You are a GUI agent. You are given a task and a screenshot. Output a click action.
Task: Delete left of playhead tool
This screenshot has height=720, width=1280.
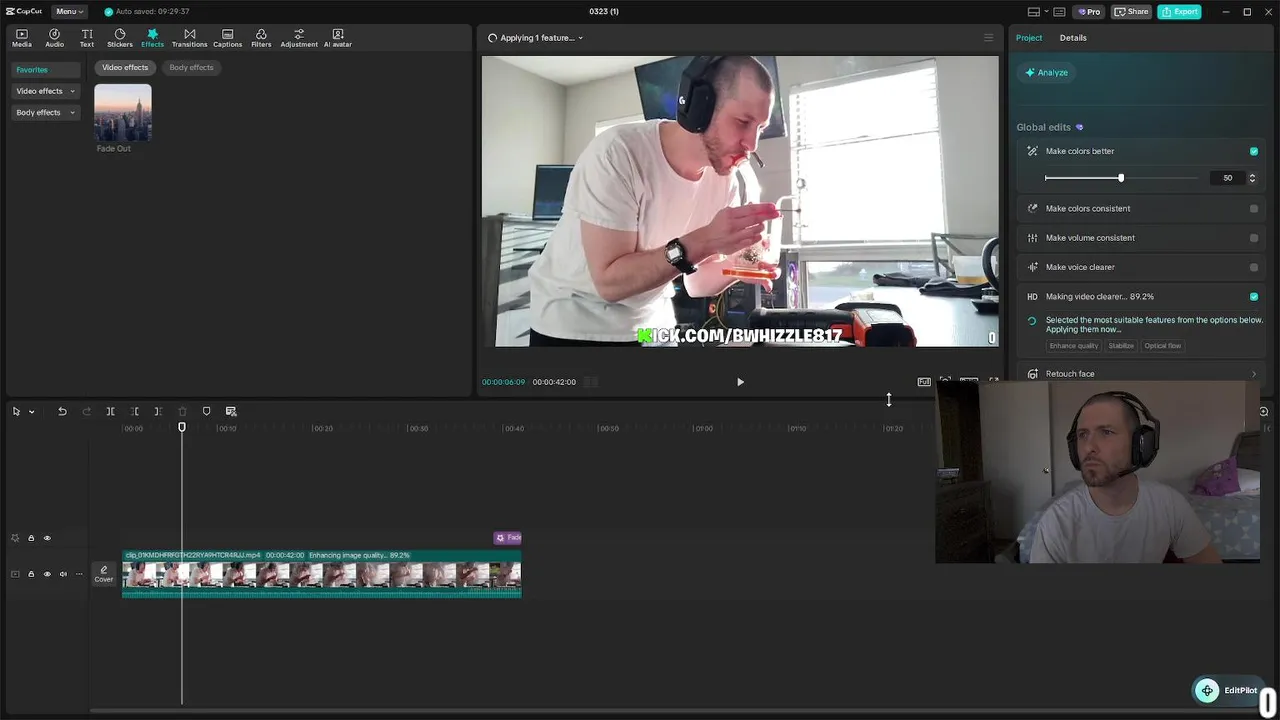click(134, 411)
